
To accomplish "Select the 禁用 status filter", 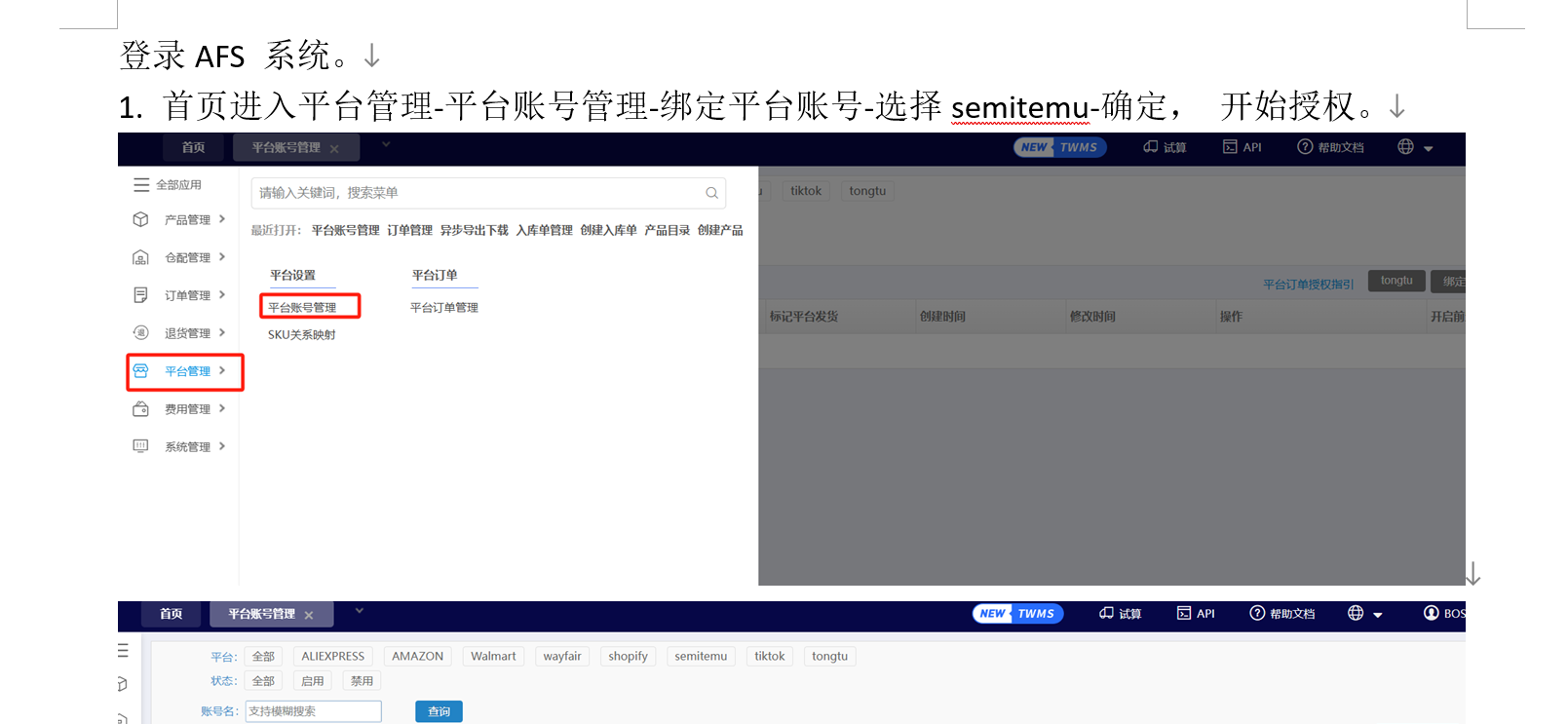I will tap(362, 681).
